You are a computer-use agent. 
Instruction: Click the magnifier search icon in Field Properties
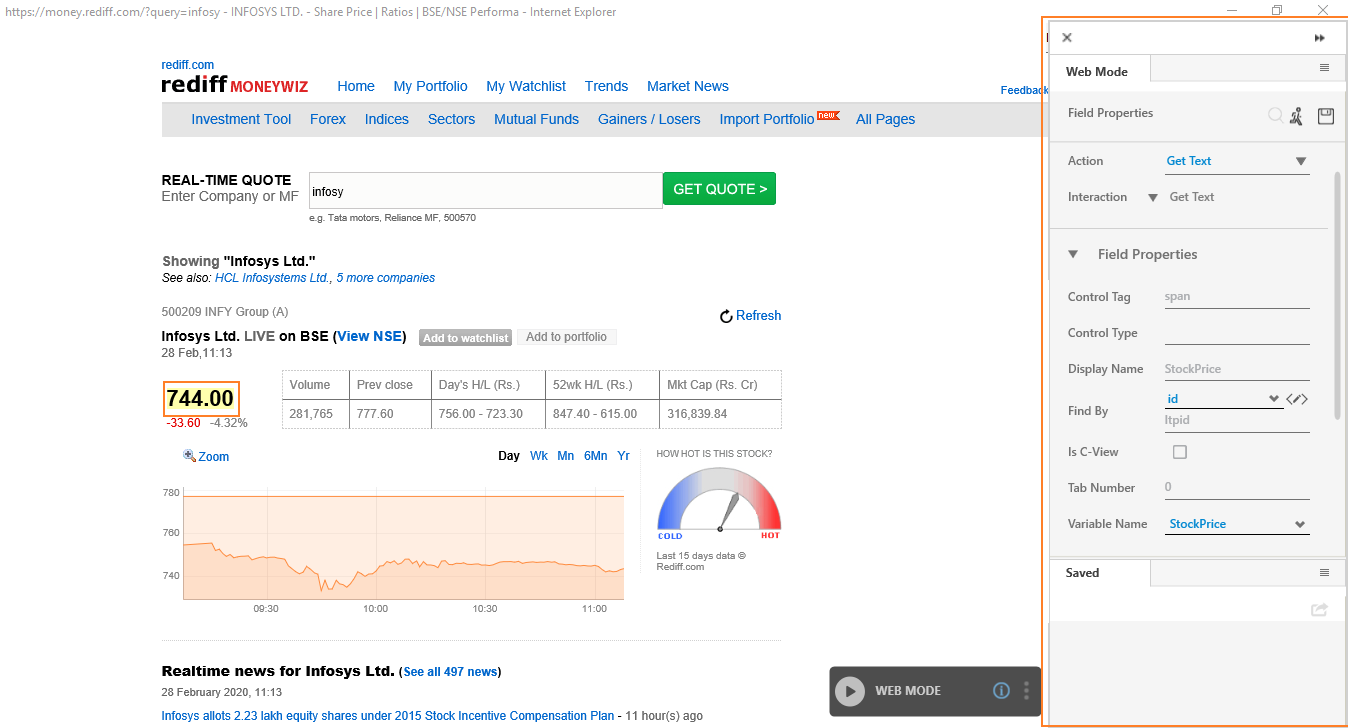click(1275, 115)
